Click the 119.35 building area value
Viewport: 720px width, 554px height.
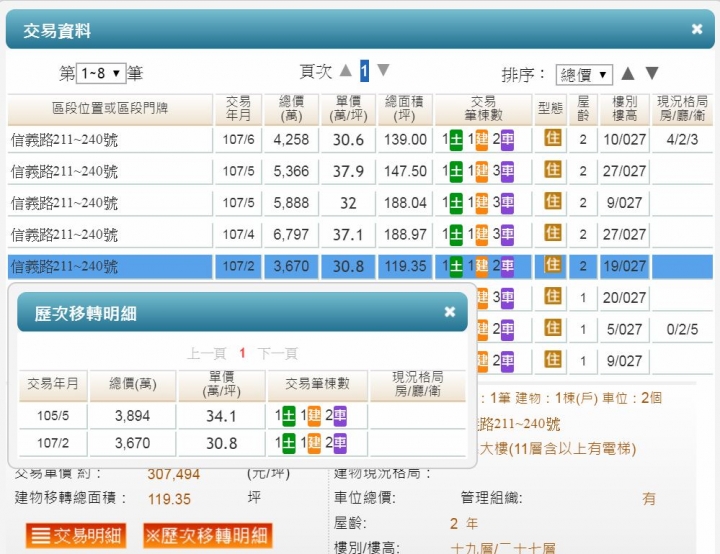point(169,499)
